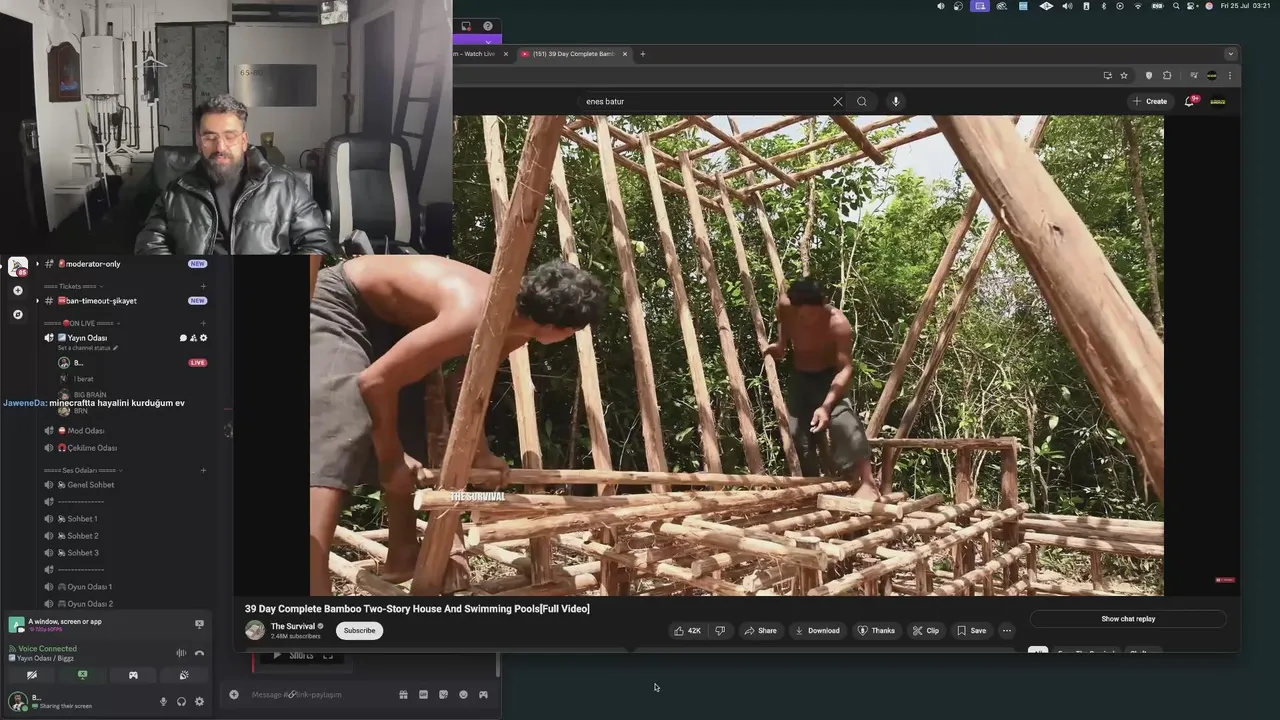Viewport: 1280px width, 720px height.
Task: Toggle Discord noise suppression
Action: coord(181,653)
